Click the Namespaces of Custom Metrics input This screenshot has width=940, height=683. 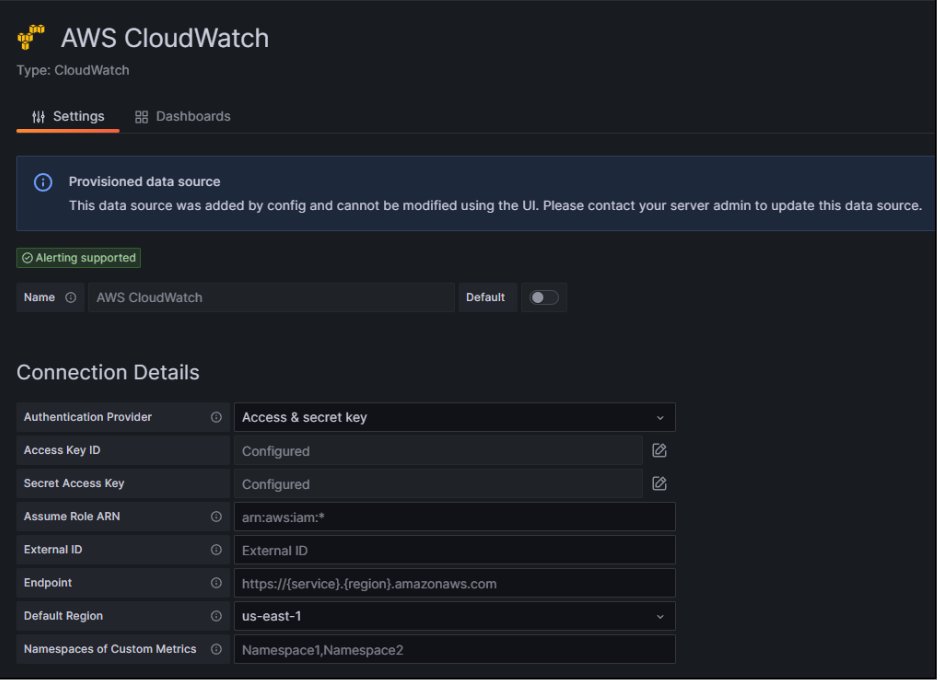click(x=455, y=651)
